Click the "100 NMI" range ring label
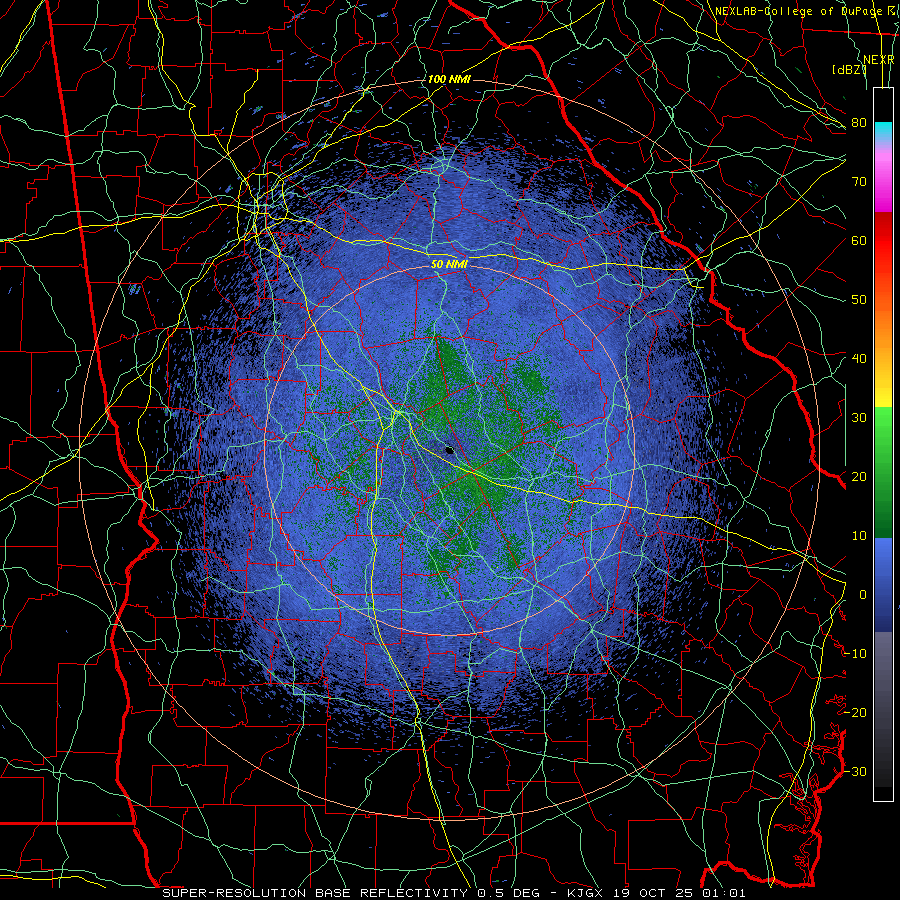 click(x=449, y=79)
